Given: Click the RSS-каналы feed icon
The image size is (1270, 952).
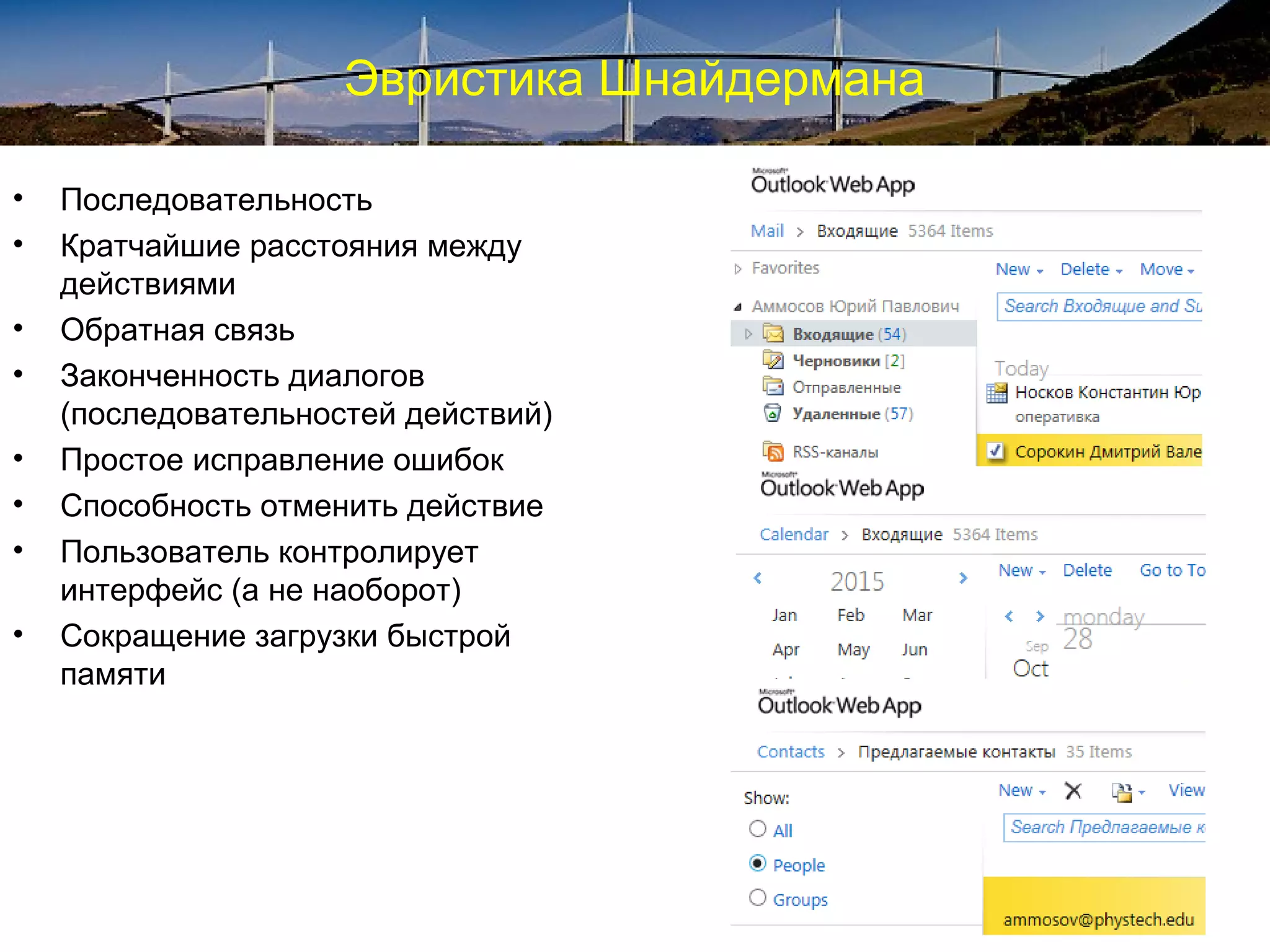Looking at the screenshot, I should point(773,452).
